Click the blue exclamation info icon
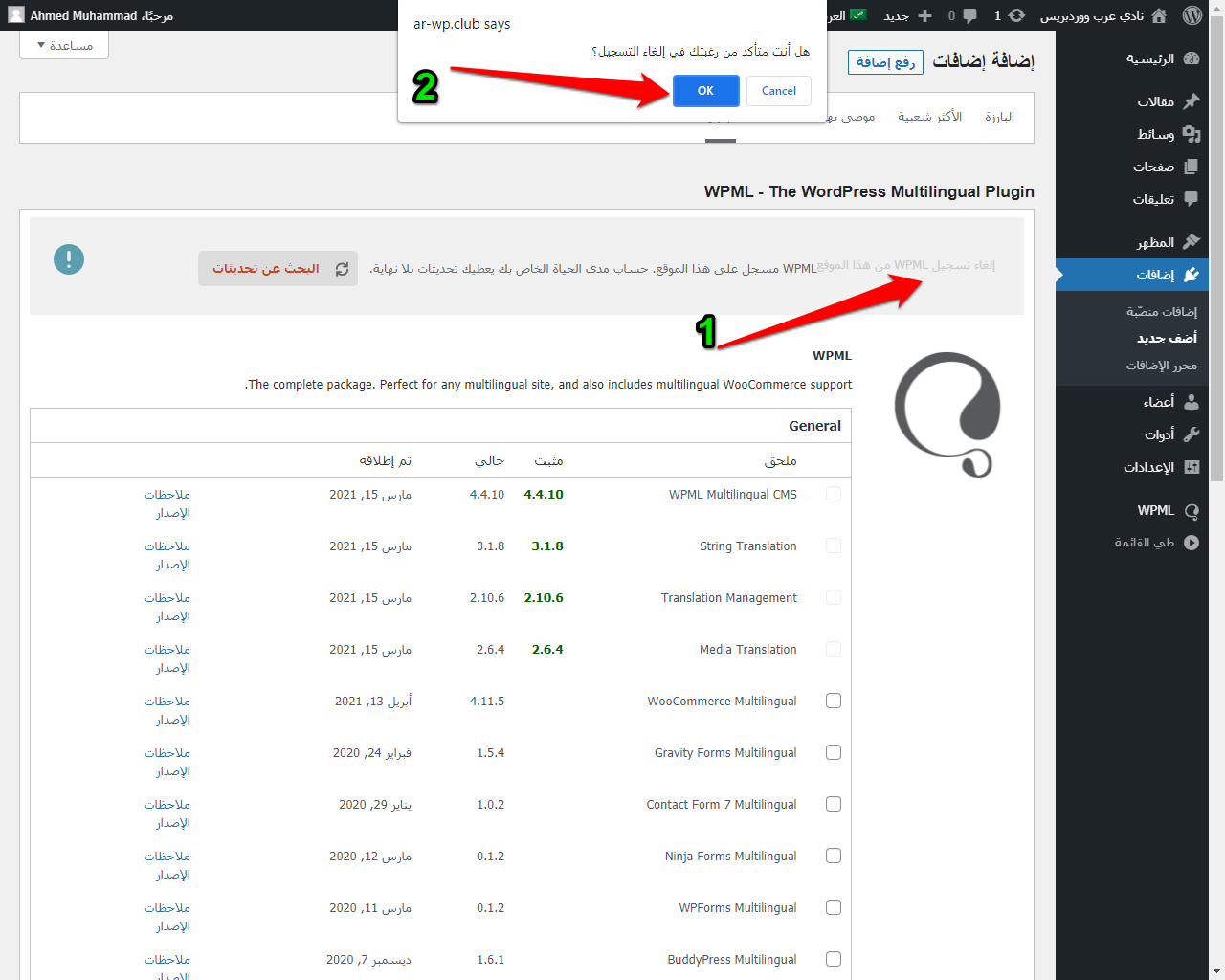 pos(69,259)
